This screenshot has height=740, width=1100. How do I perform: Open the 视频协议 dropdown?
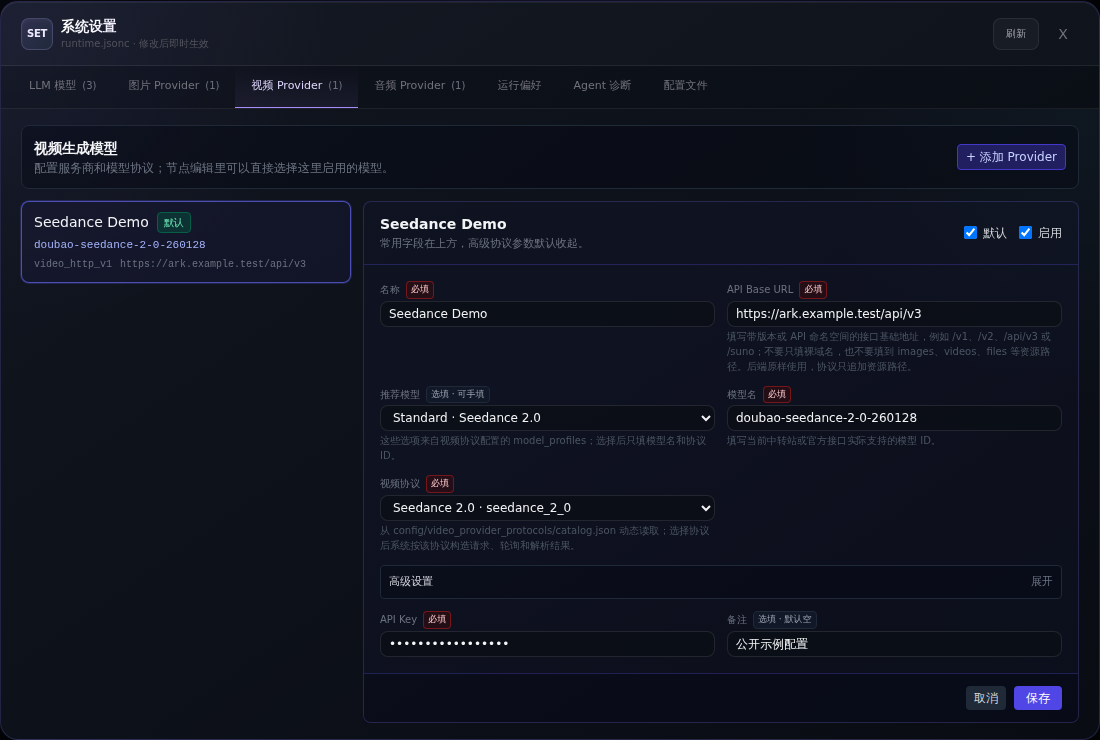point(547,508)
